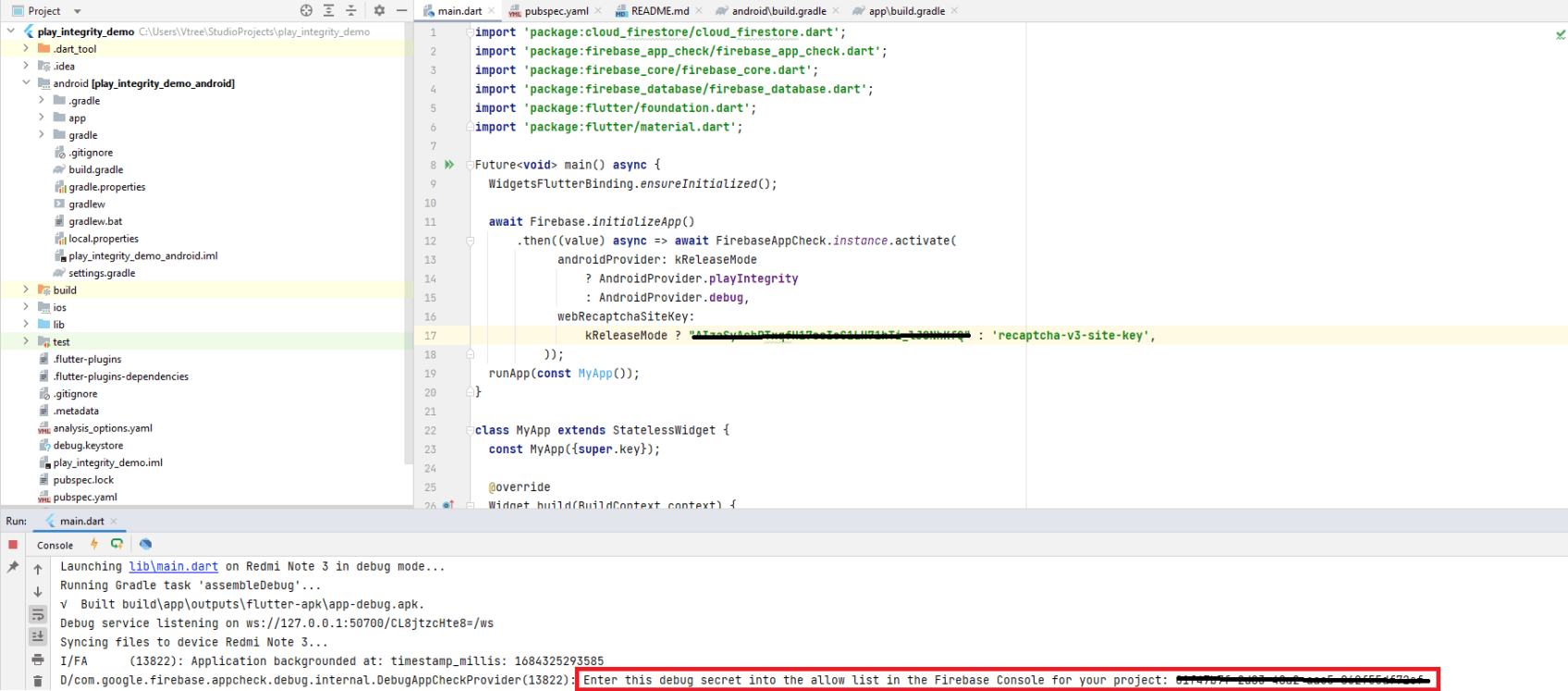Expand the build folder

click(x=26, y=290)
